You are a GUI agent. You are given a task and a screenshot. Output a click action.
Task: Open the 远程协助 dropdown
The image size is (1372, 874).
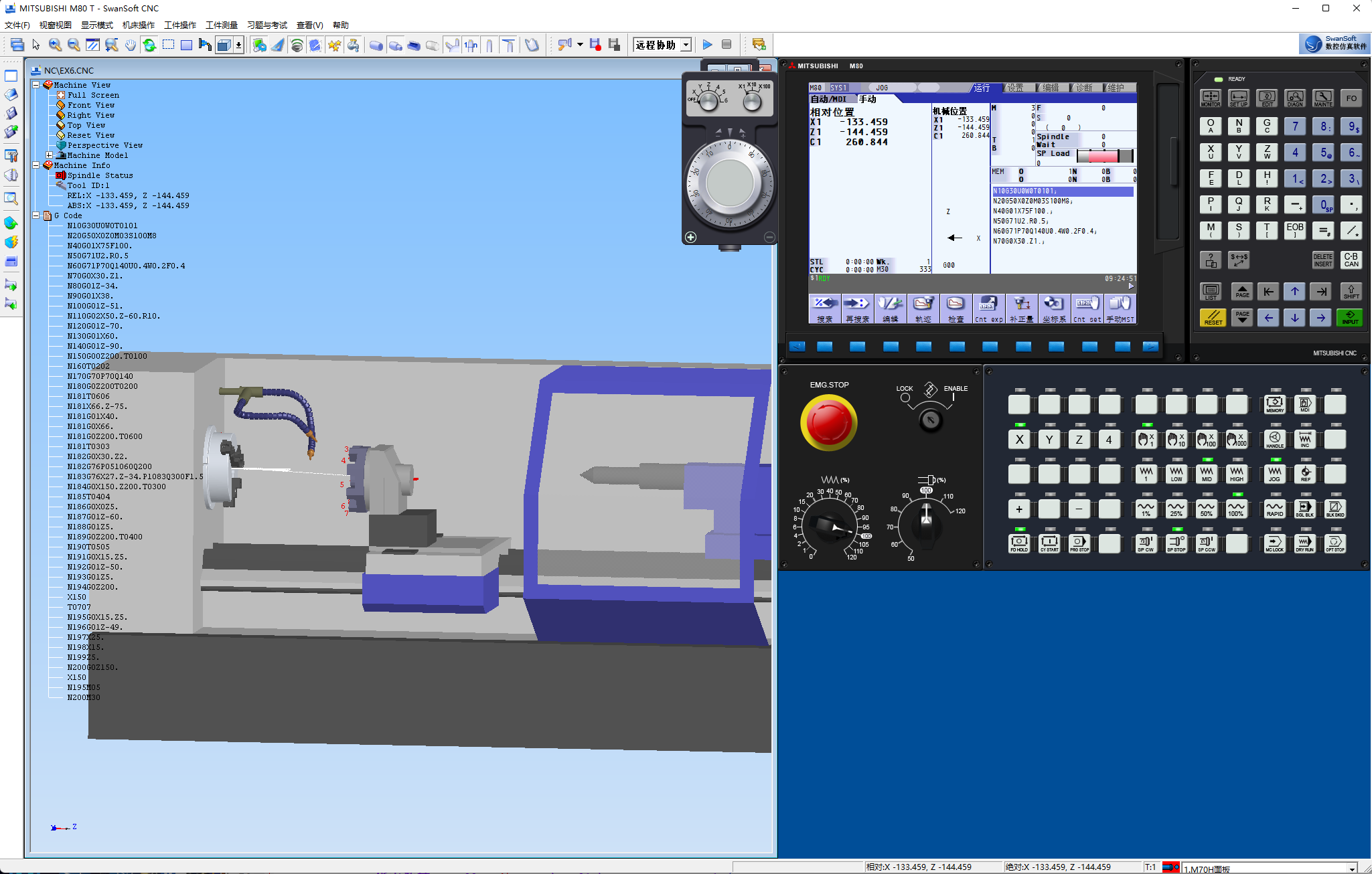pos(686,45)
